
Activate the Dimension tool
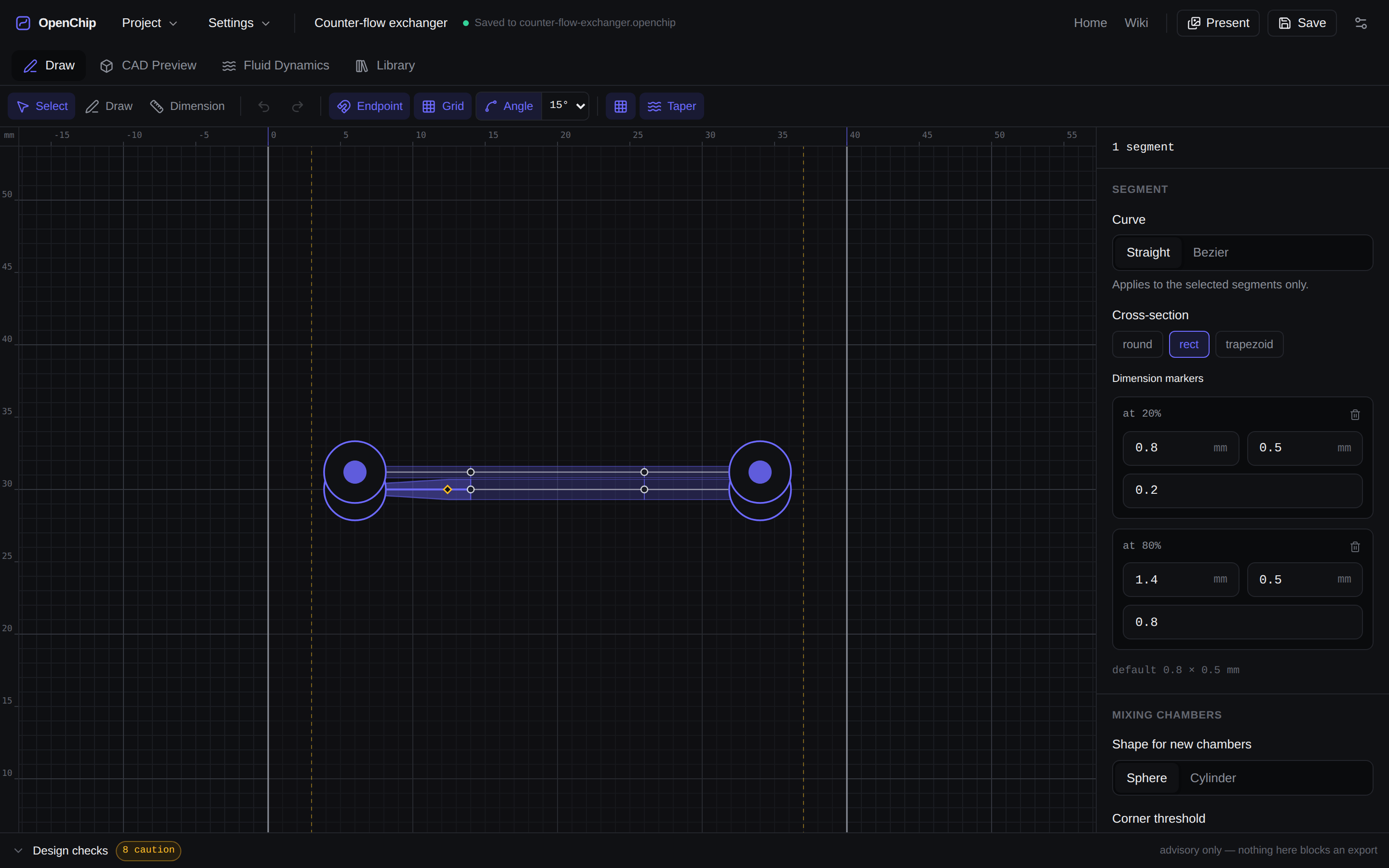[187, 106]
